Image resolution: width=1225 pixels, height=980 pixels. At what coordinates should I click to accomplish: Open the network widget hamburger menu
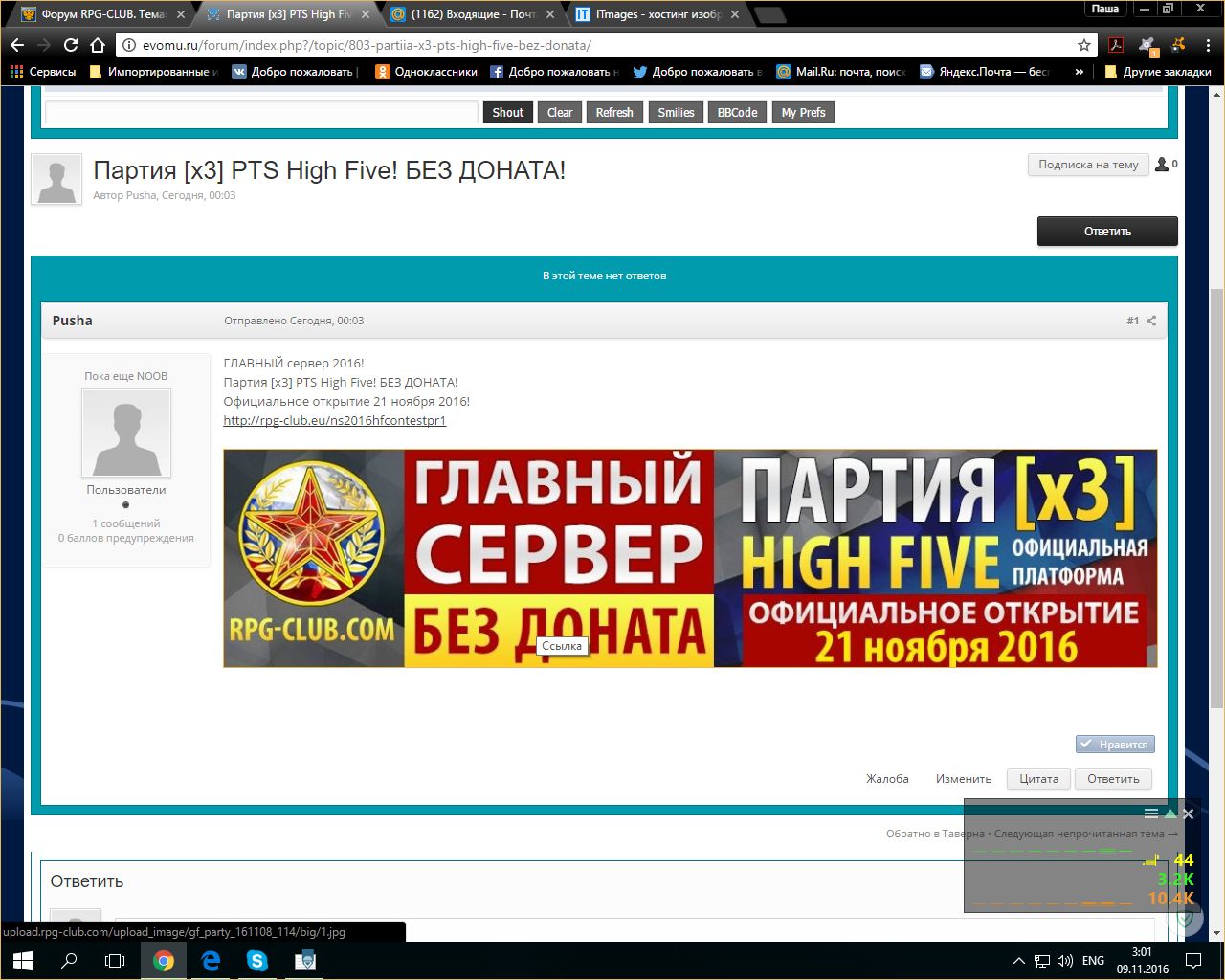coord(1151,813)
